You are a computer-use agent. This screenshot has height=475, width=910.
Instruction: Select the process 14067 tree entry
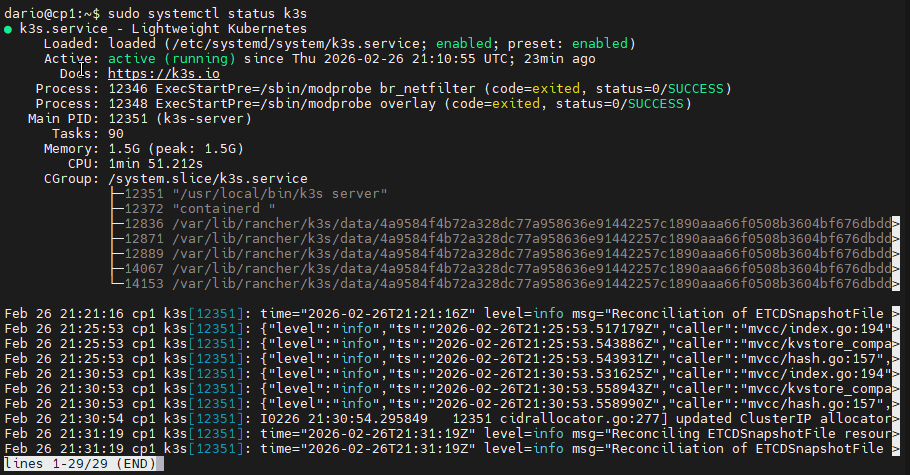pyautogui.click(x=500, y=268)
